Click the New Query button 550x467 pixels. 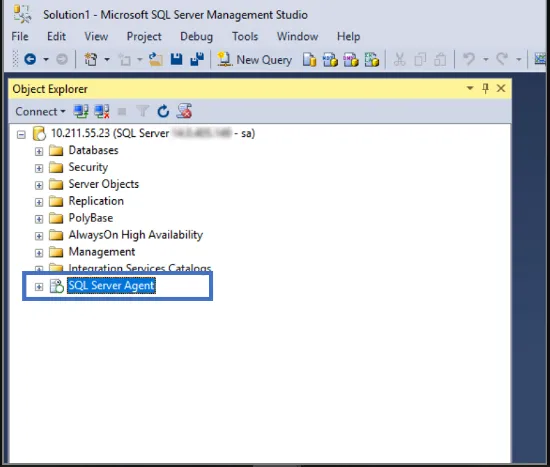(255, 59)
